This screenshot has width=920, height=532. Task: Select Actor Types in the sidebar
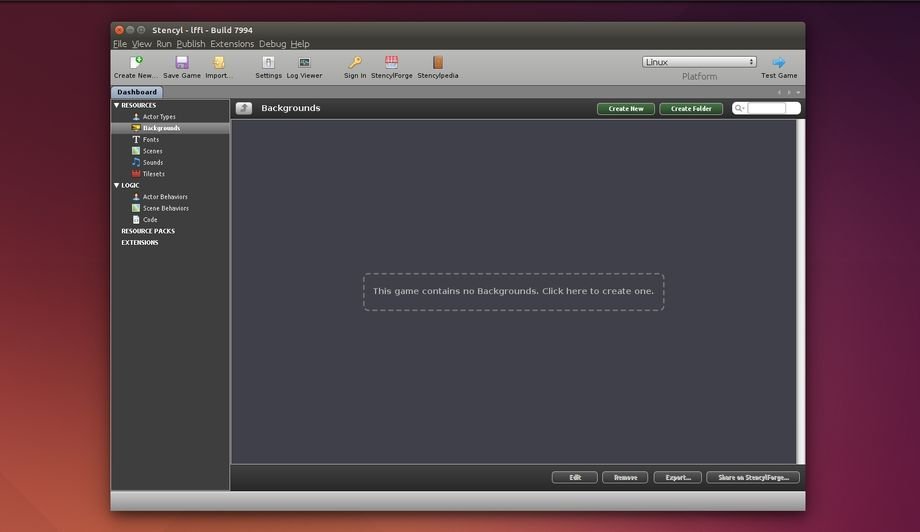click(x=158, y=117)
